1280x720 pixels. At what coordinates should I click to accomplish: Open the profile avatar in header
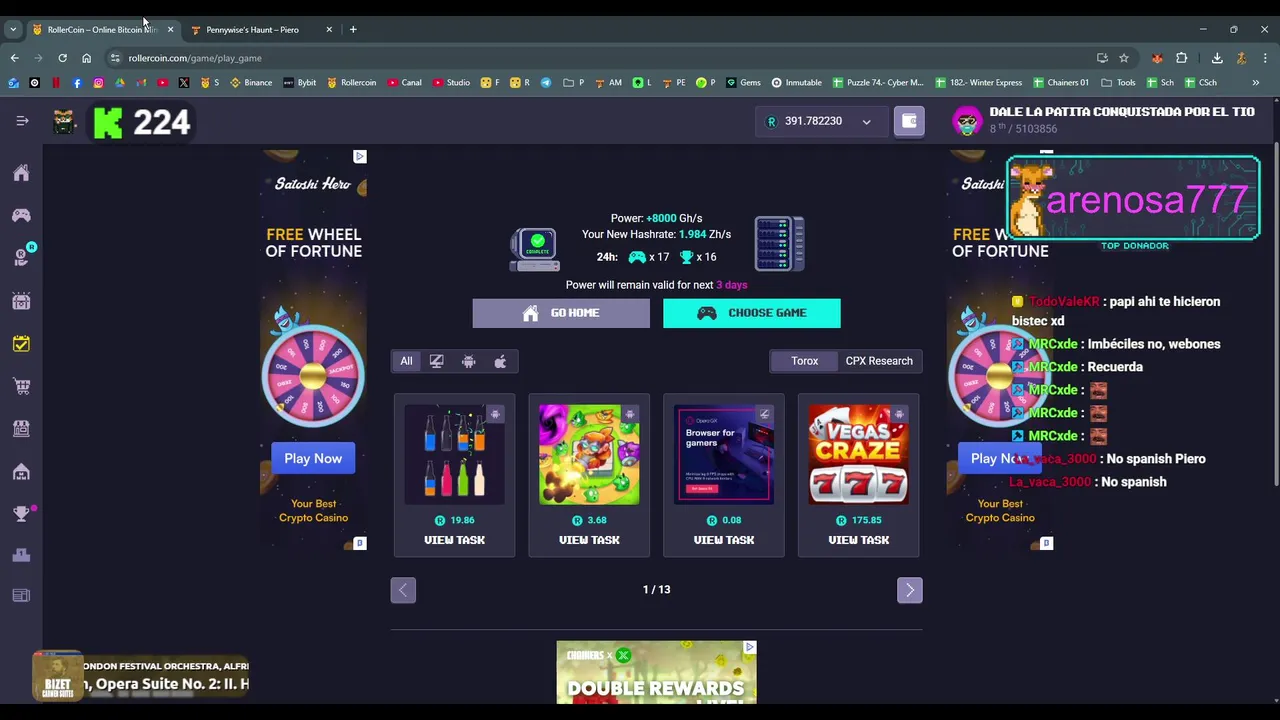[x=967, y=121]
